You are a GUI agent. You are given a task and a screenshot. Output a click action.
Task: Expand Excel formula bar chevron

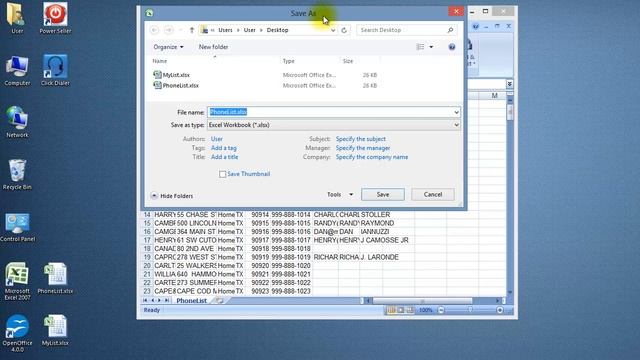[510, 84]
